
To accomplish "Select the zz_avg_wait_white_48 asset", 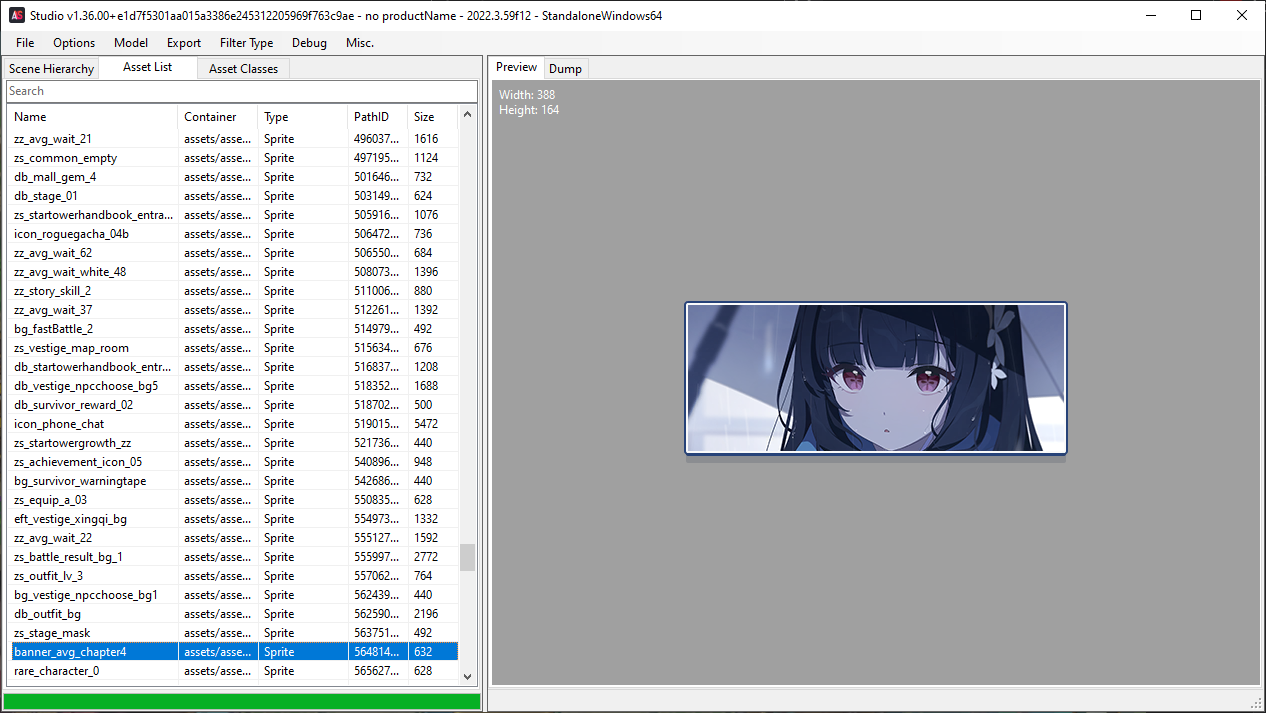I will tap(233, 272).
